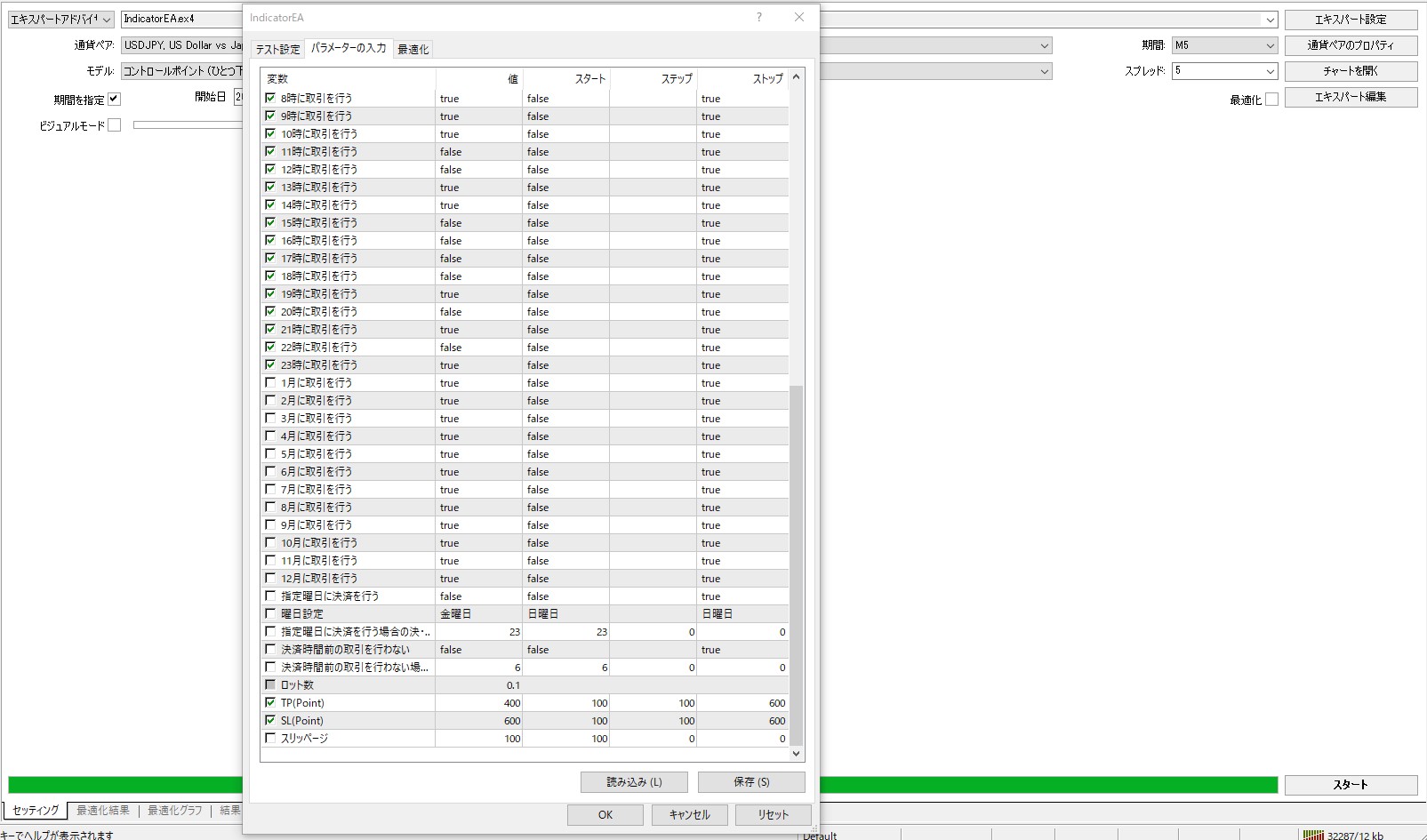Click the parameter list vertical scrollbar thumb
1427x840 pixels.
click(797, 565)
